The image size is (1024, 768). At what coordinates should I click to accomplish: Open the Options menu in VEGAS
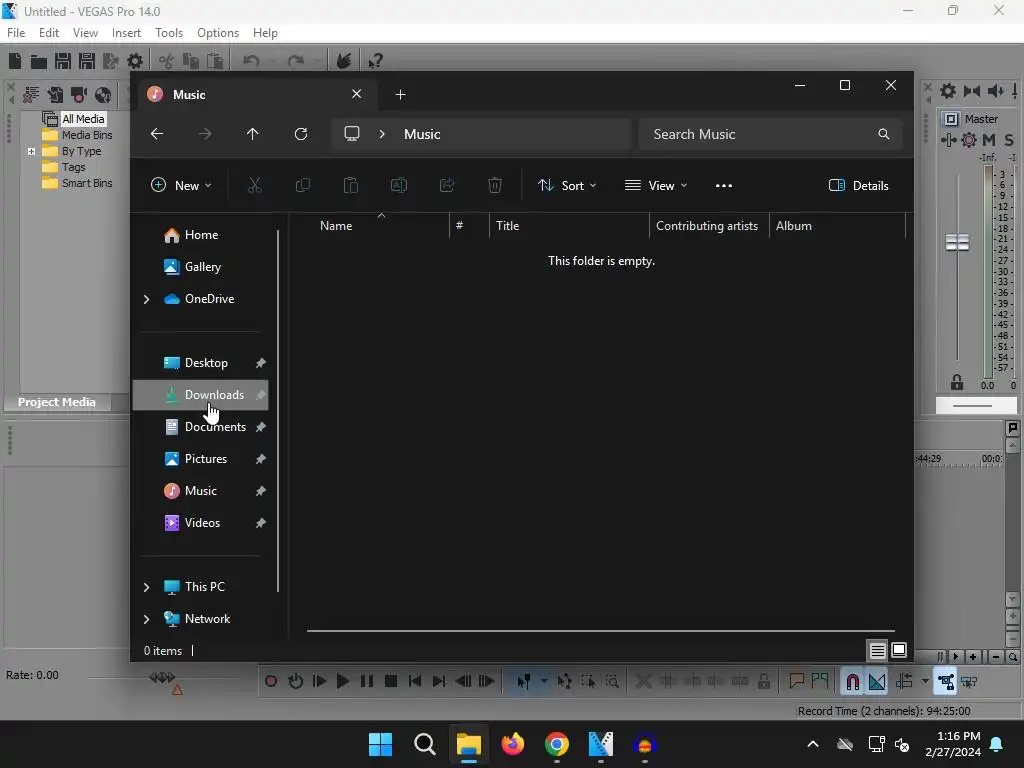[x=218, y=33]
